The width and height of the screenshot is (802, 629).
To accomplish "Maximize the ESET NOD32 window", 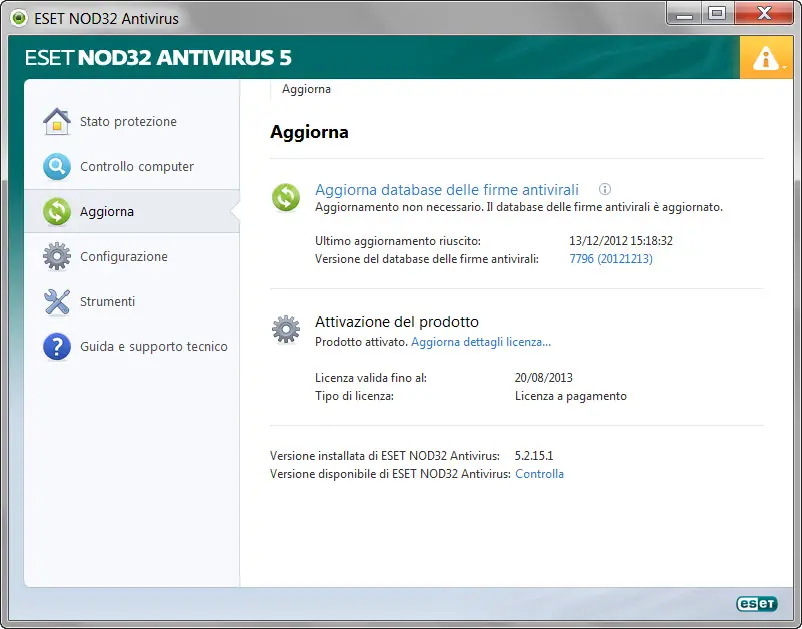I will pos(717,14).
